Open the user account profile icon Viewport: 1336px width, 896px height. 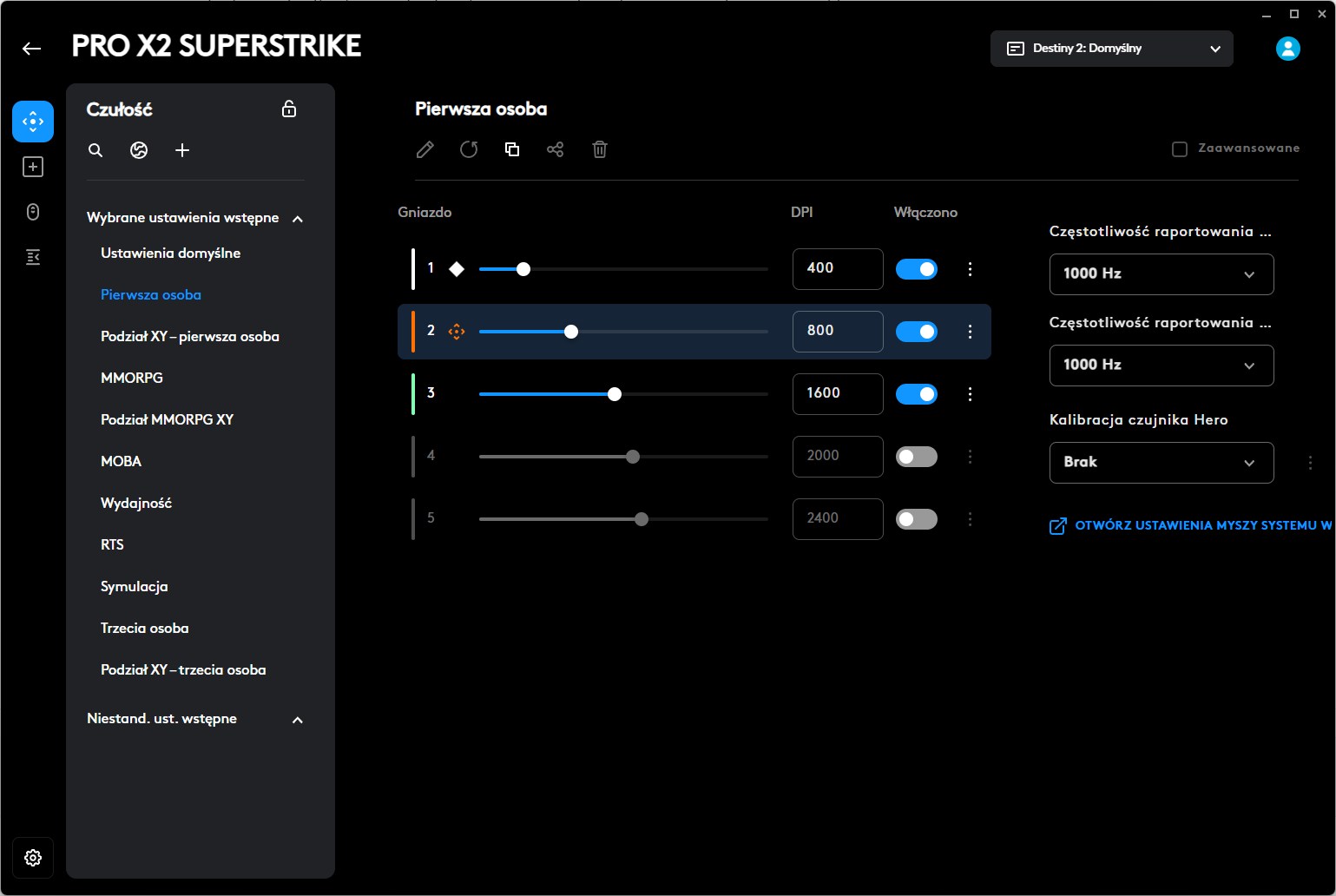[x=1287, y=49]
